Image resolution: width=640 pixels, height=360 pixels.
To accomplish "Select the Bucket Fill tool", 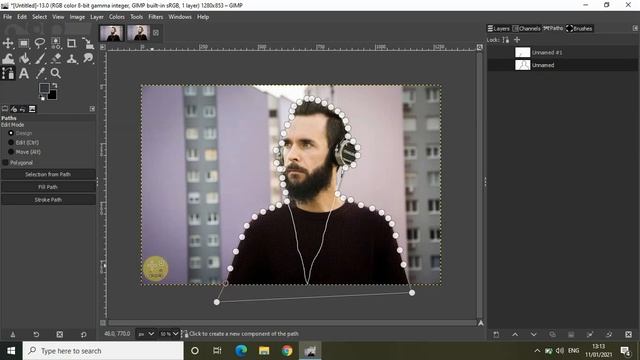I will tap(24, 58).
